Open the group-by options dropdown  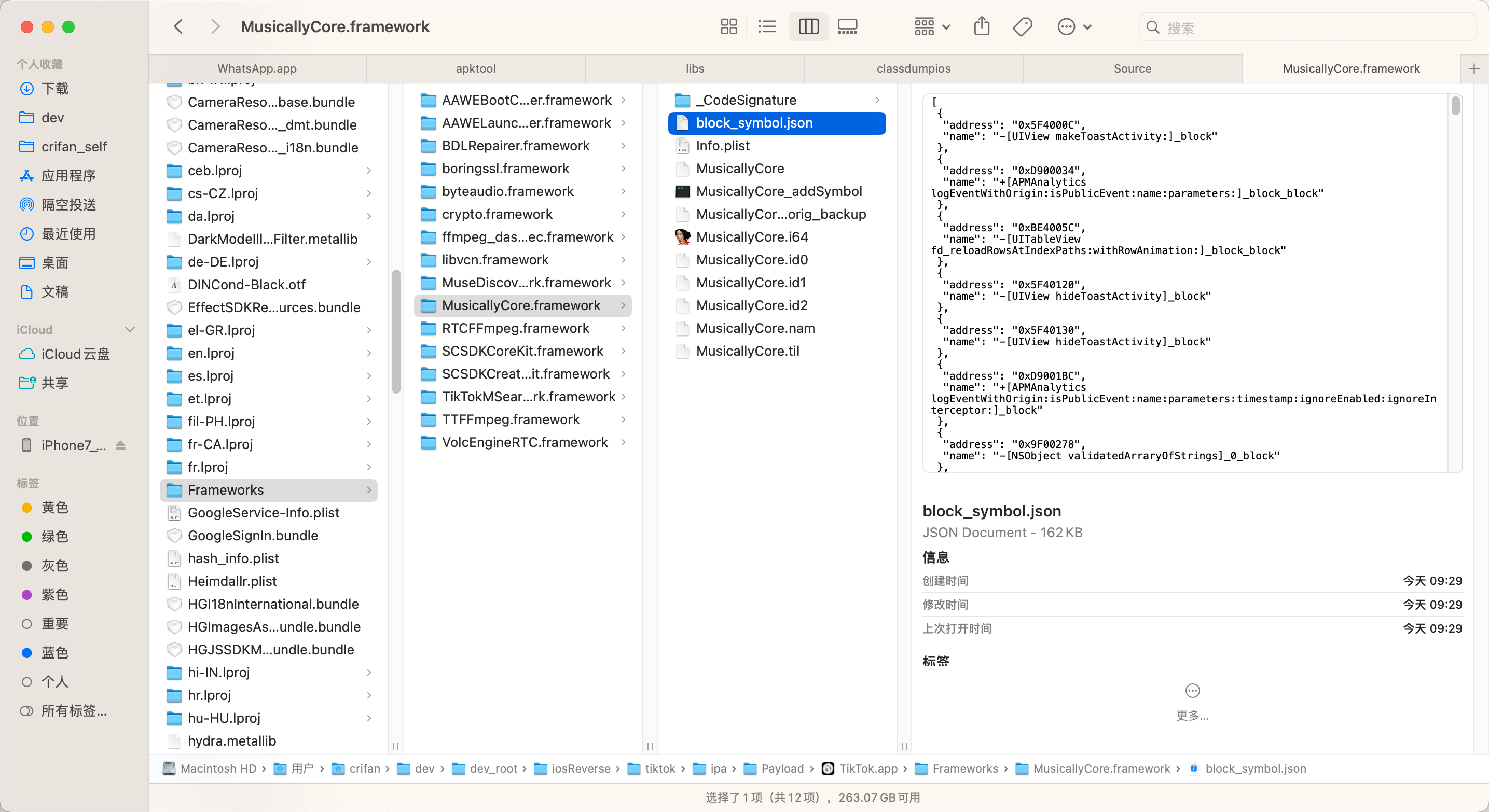coord(932,26)
